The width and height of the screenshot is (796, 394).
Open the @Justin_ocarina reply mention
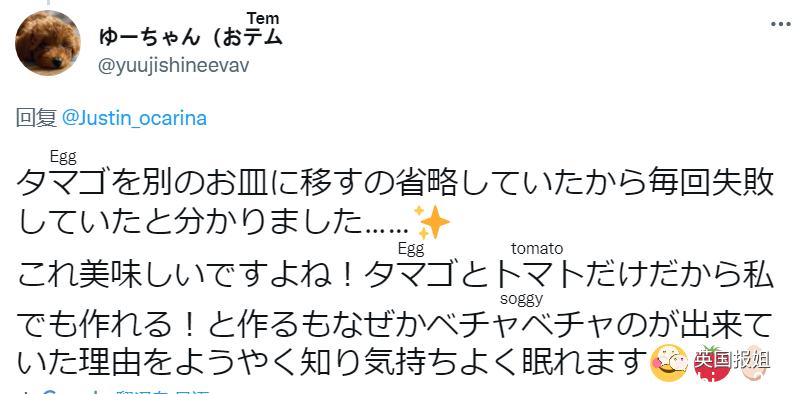point(134,118)
